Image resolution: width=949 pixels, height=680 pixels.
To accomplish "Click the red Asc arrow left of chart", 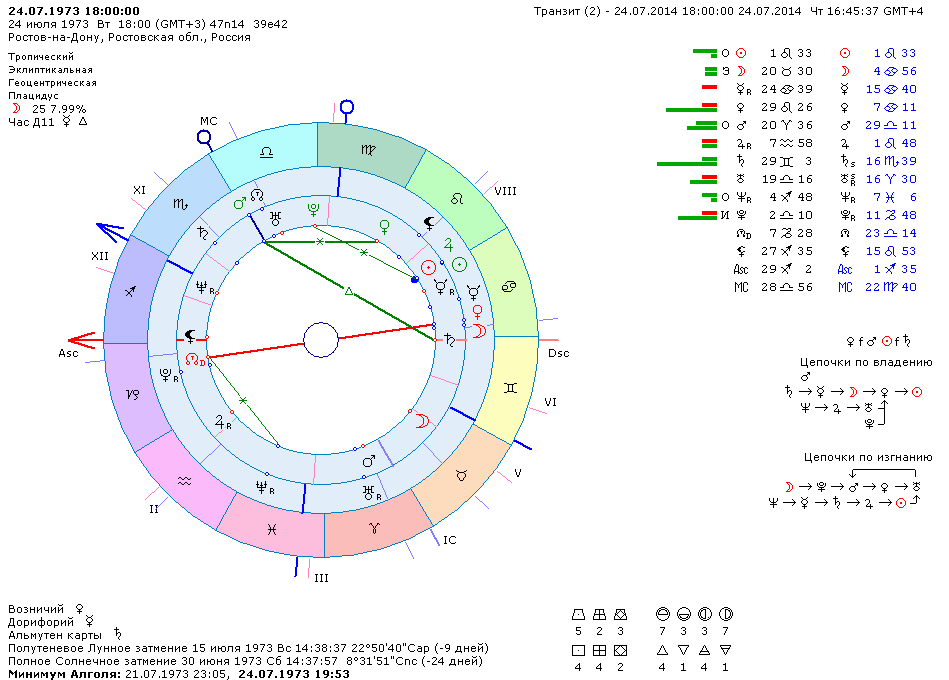I will [82, 340].
